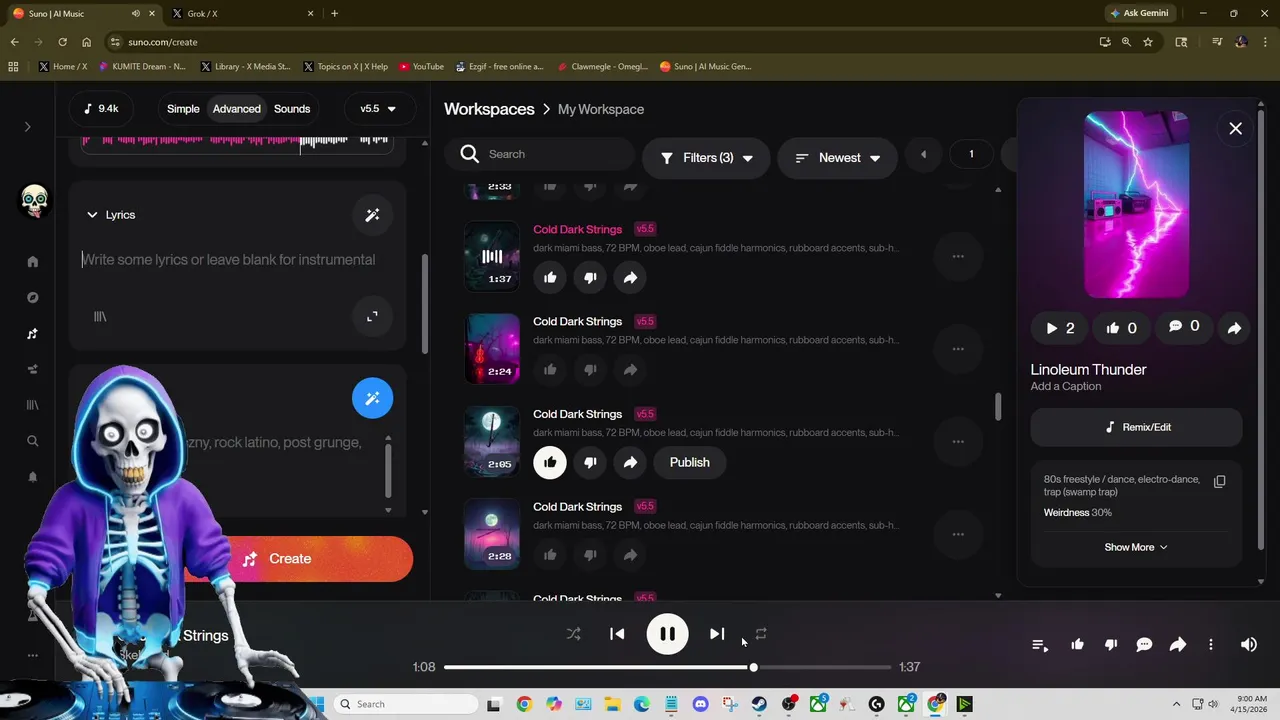1280x720 pixels.
Task: Expand Show More in detail panel
Action: (1136, 547)
